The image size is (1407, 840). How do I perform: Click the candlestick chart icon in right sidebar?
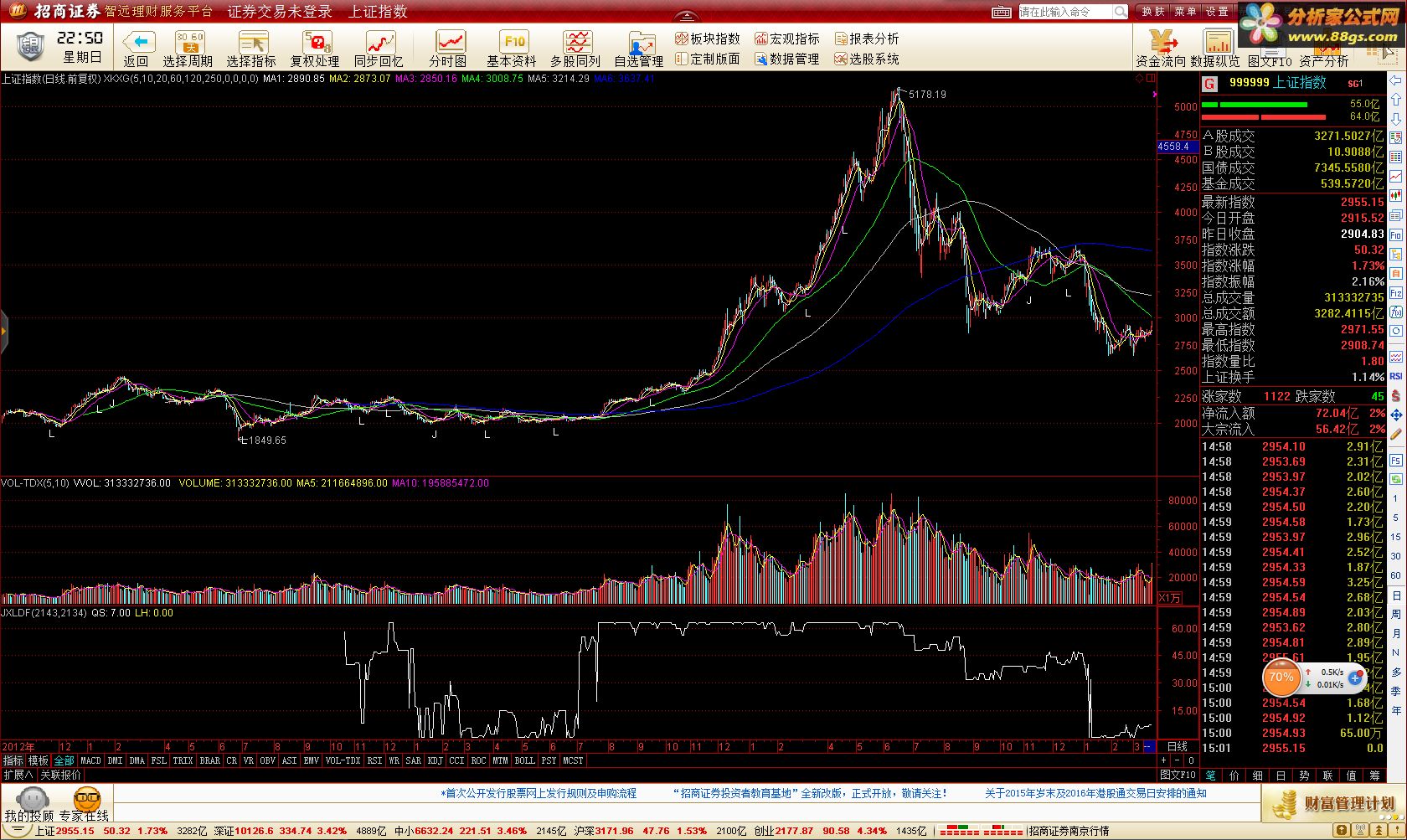coord(1396,196)
